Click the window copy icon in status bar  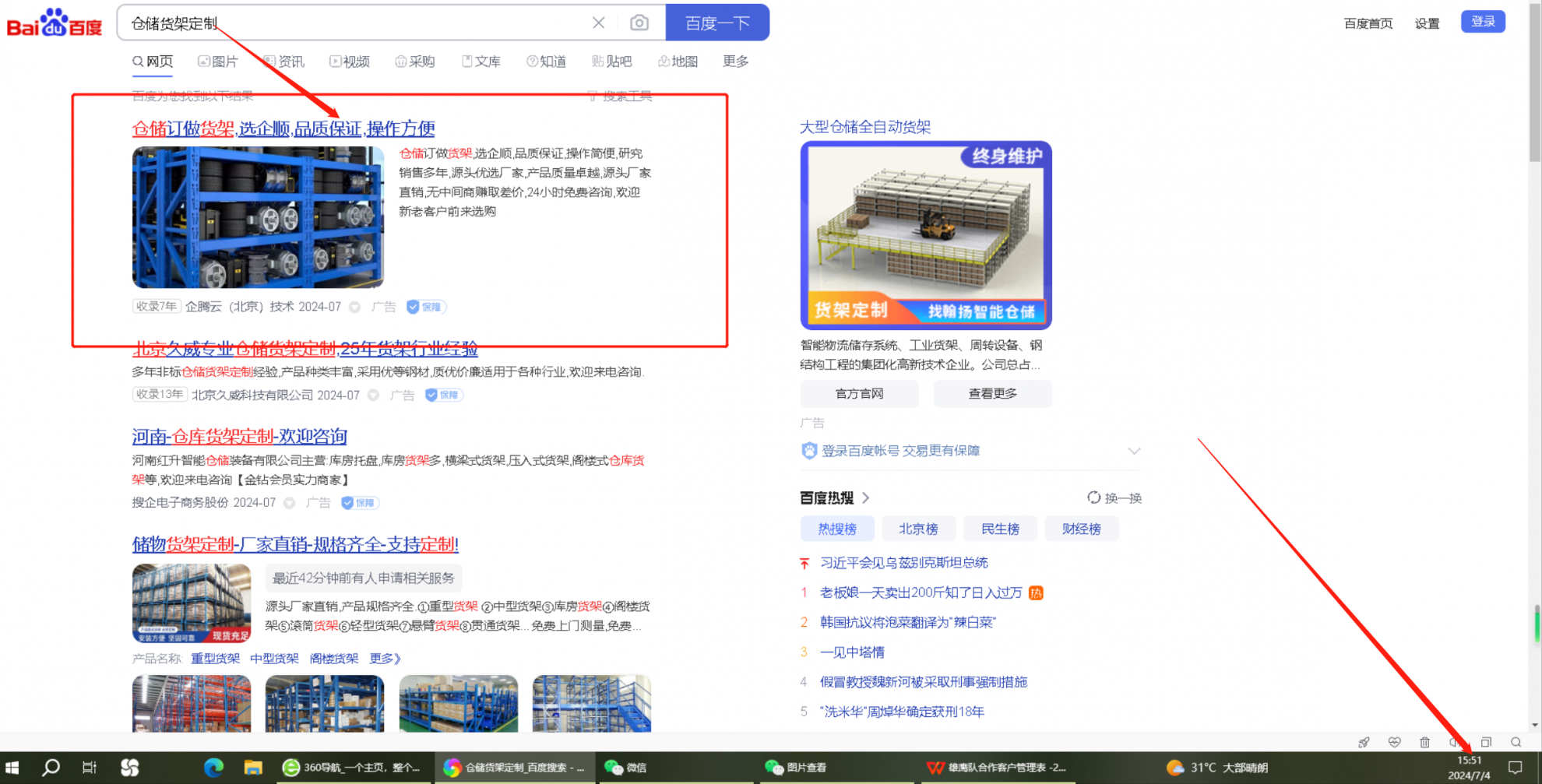click(1486, 743)
